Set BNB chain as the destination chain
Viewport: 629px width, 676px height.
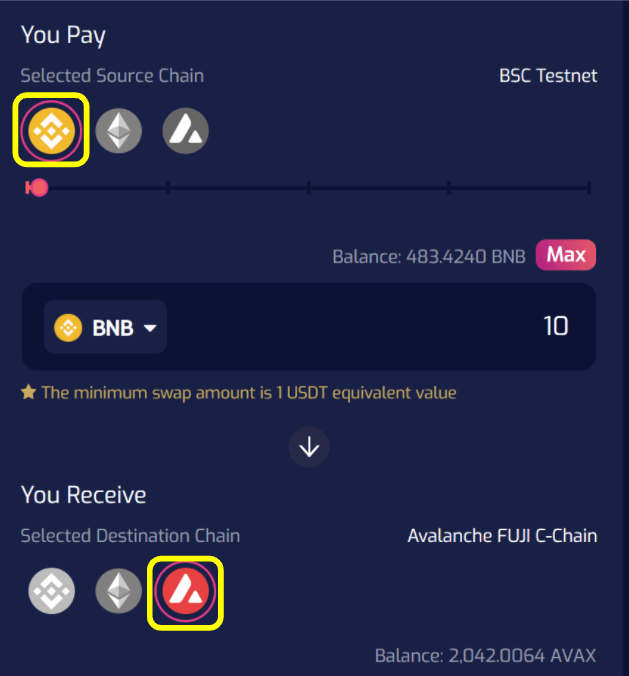click(x=51, y=593)
